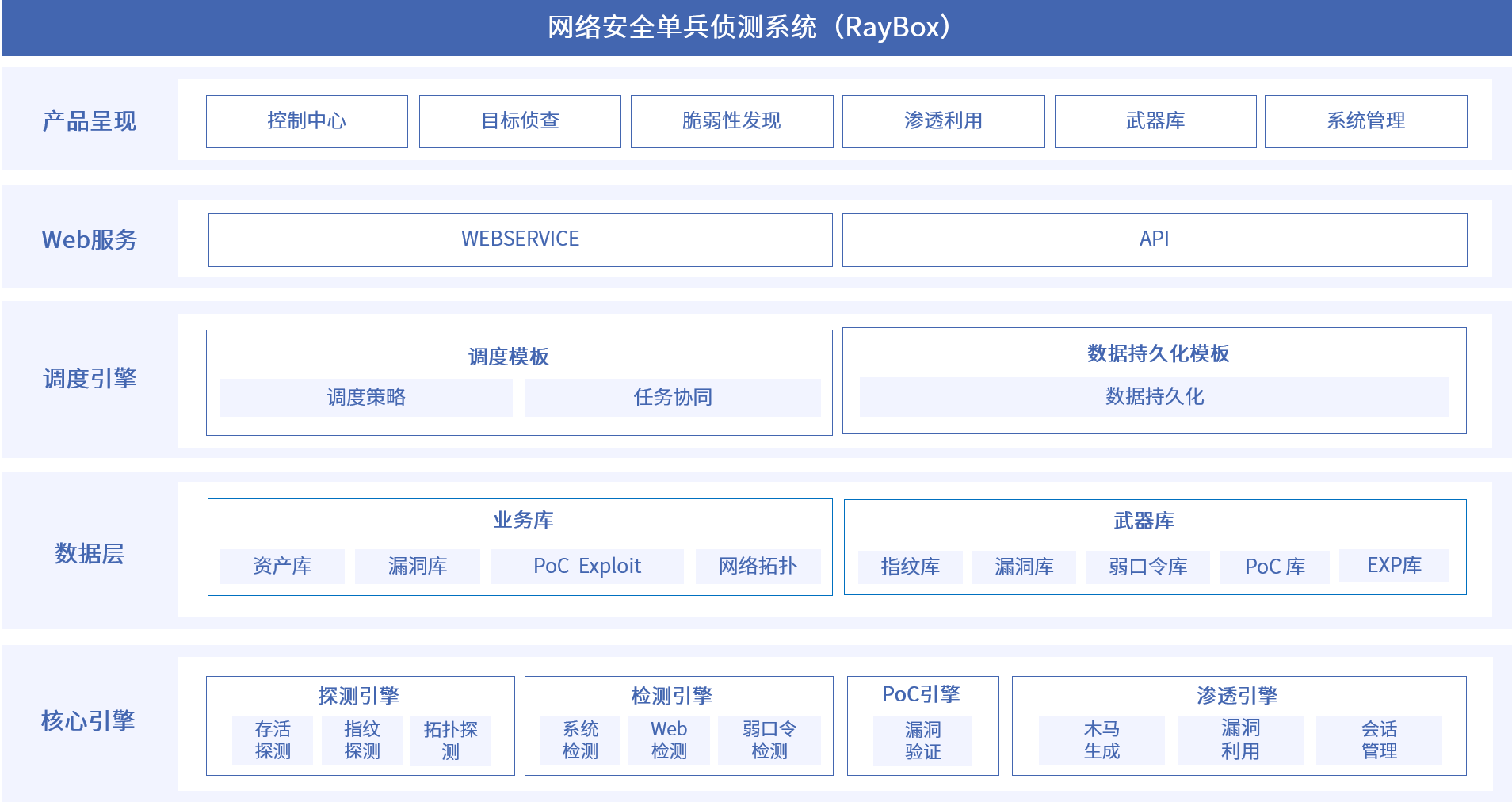Viewport: 1512px width, 802px height.
Task: Open the 渗透利用 module
Action: [944, 121]
